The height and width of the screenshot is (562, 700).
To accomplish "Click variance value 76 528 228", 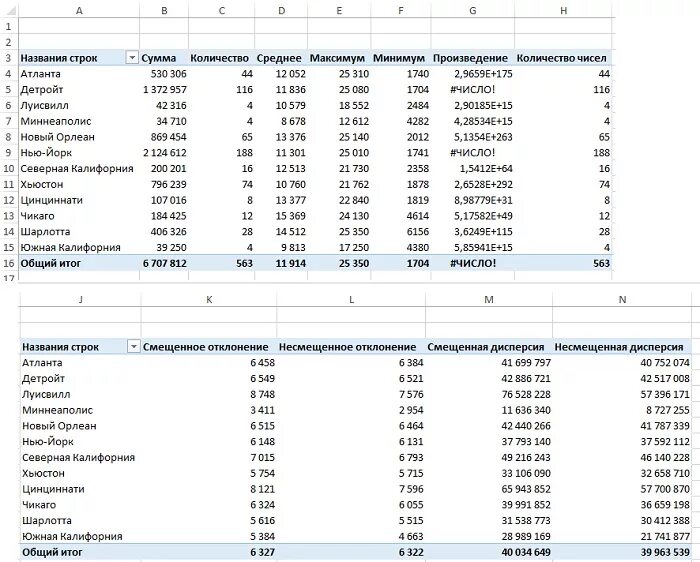I will 526,394.
